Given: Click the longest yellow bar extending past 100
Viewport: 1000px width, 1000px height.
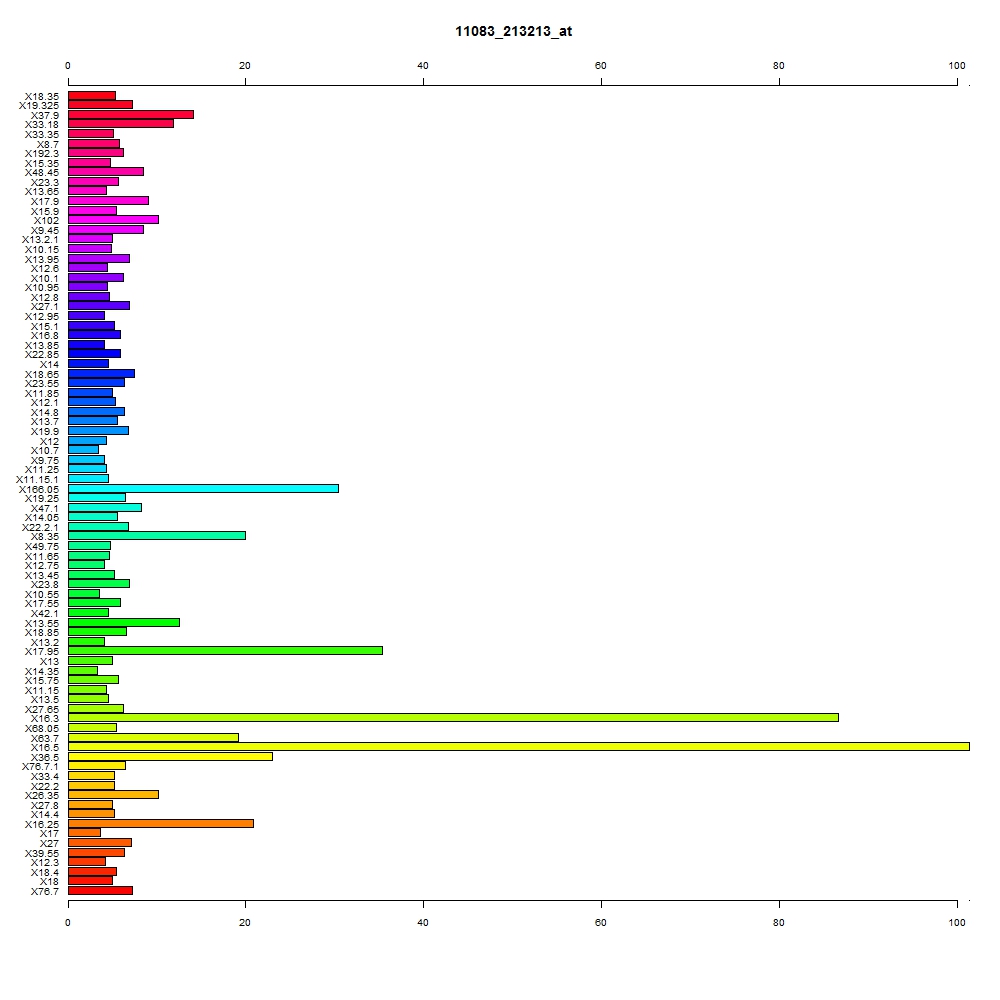Looking at the screenshot, I should click(x=518, y=747).
